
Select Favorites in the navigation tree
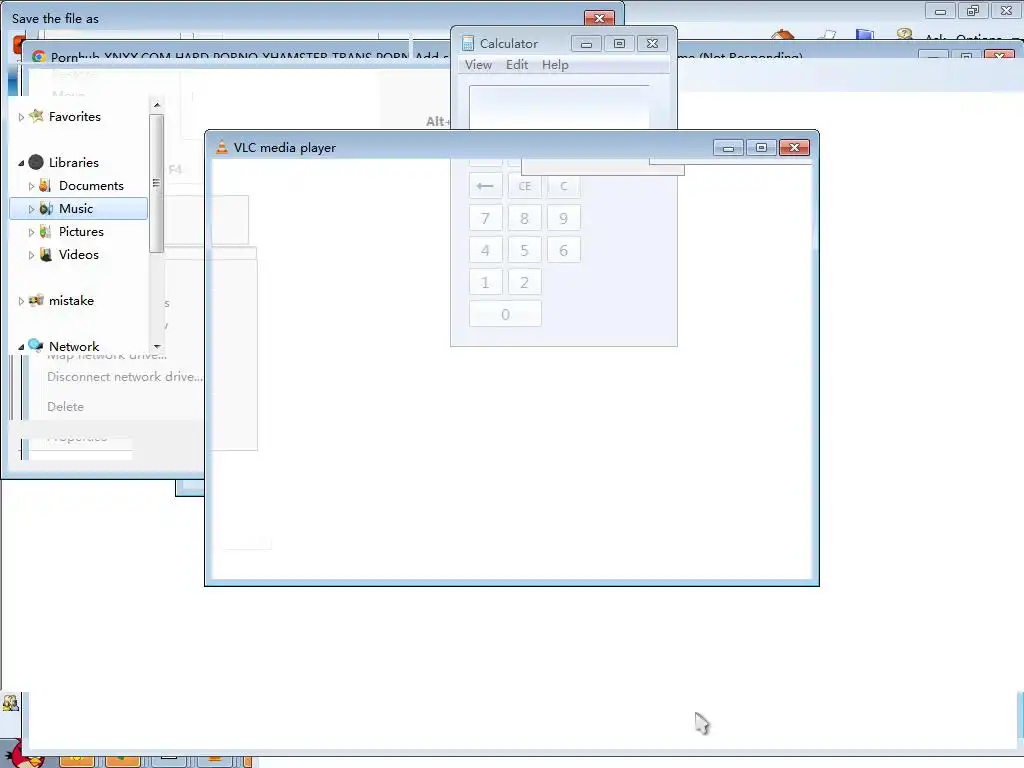pos(74,117)
